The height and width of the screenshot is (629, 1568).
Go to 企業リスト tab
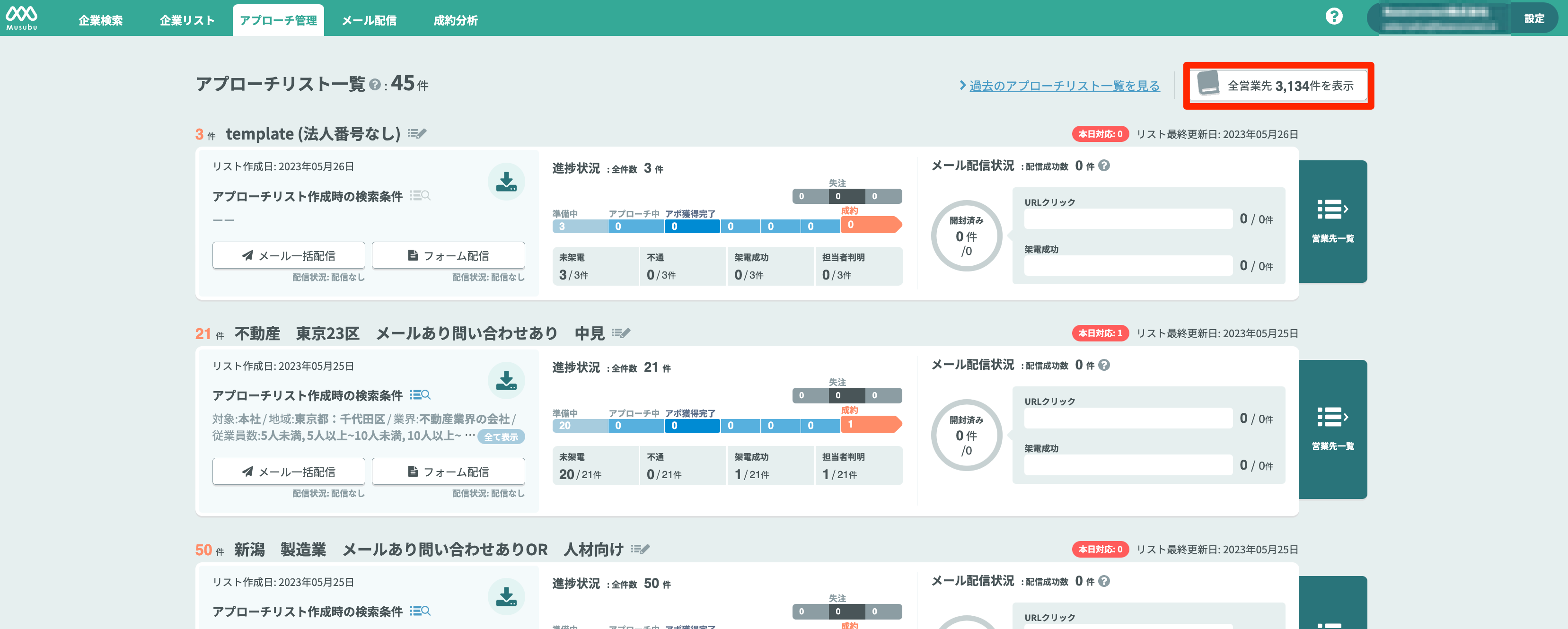[187, 20]
